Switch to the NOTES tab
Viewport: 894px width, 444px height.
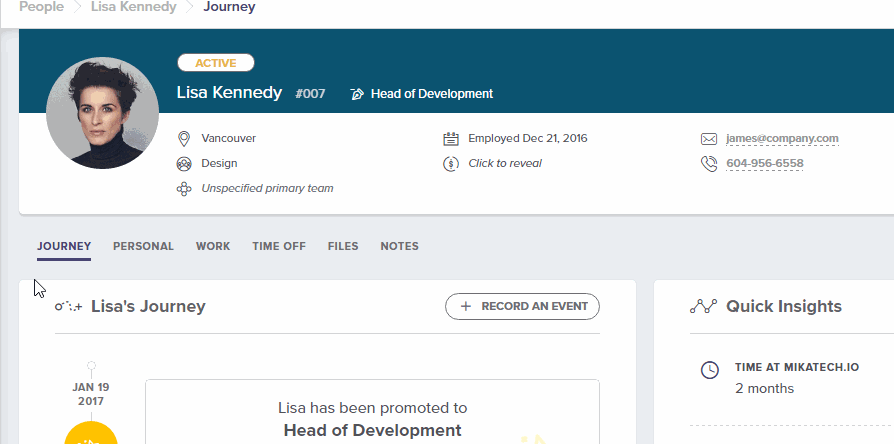click(x=399, y=246)
